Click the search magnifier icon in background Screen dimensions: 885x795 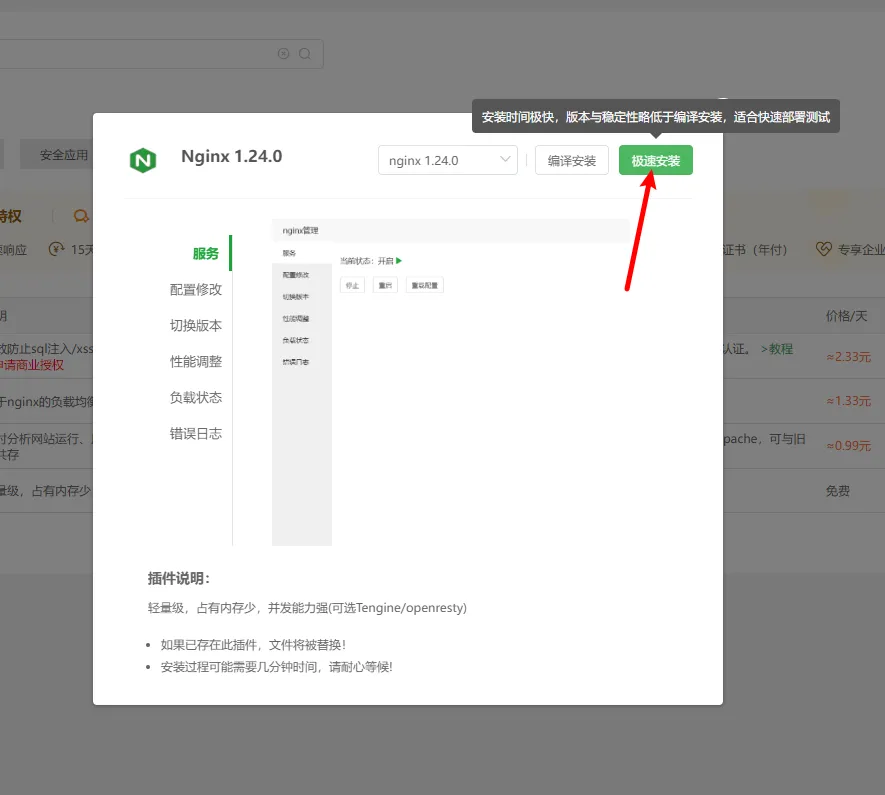(x=305, y=54)
